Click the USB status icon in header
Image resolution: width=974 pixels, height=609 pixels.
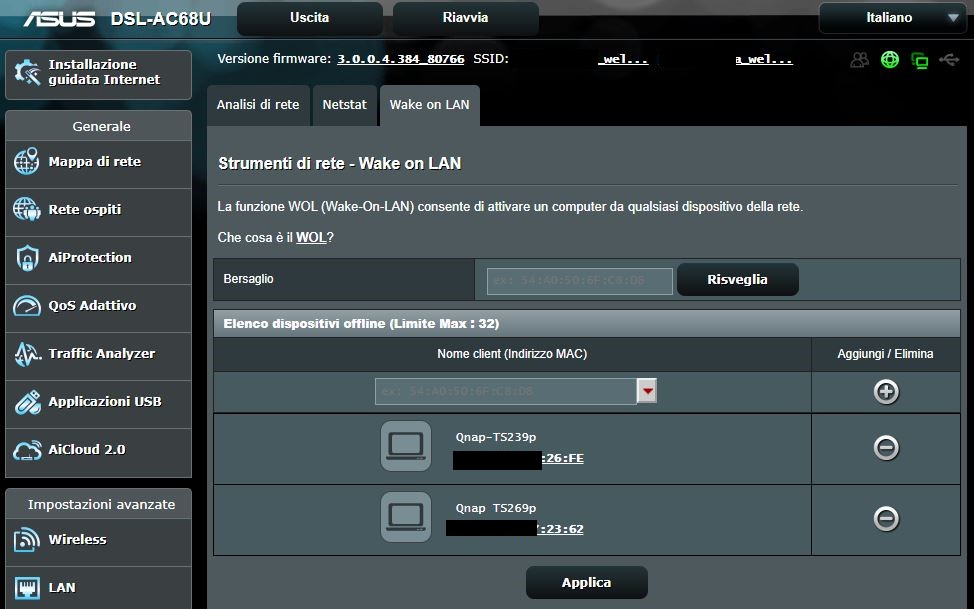(948, 60)
